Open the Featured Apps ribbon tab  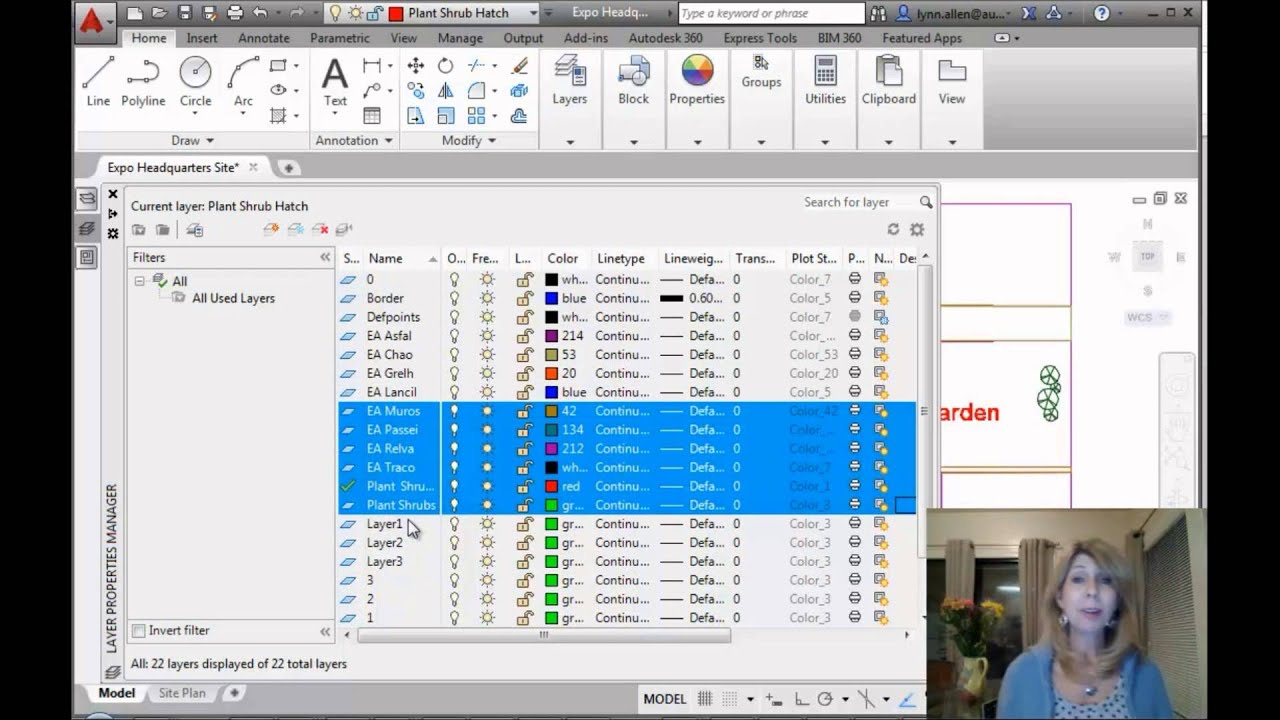(x=922, y=38)
